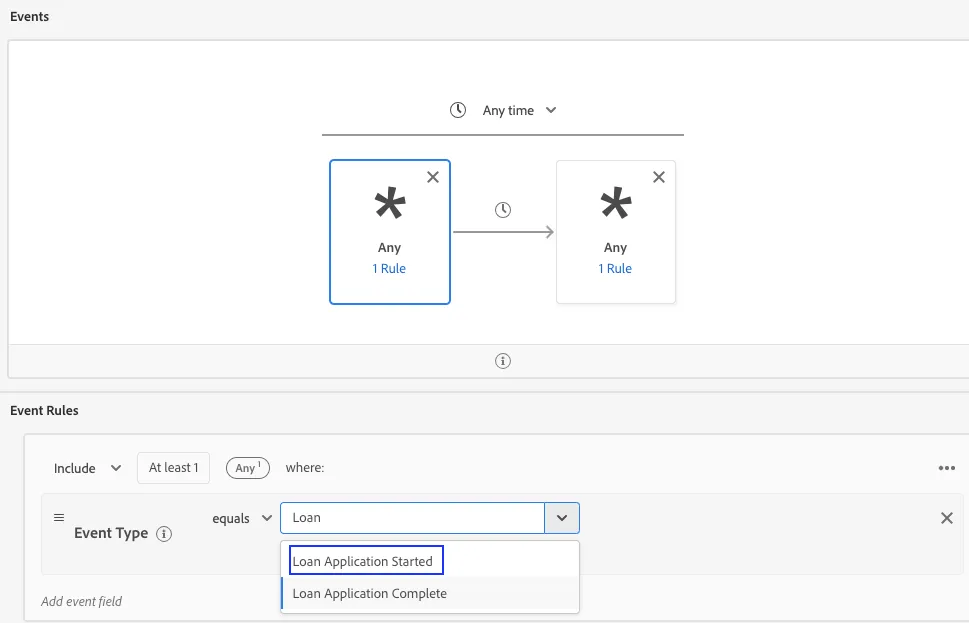Change the equals operator dropdown
This screenshot has height=623, width=969.
(x=242, y=518)
